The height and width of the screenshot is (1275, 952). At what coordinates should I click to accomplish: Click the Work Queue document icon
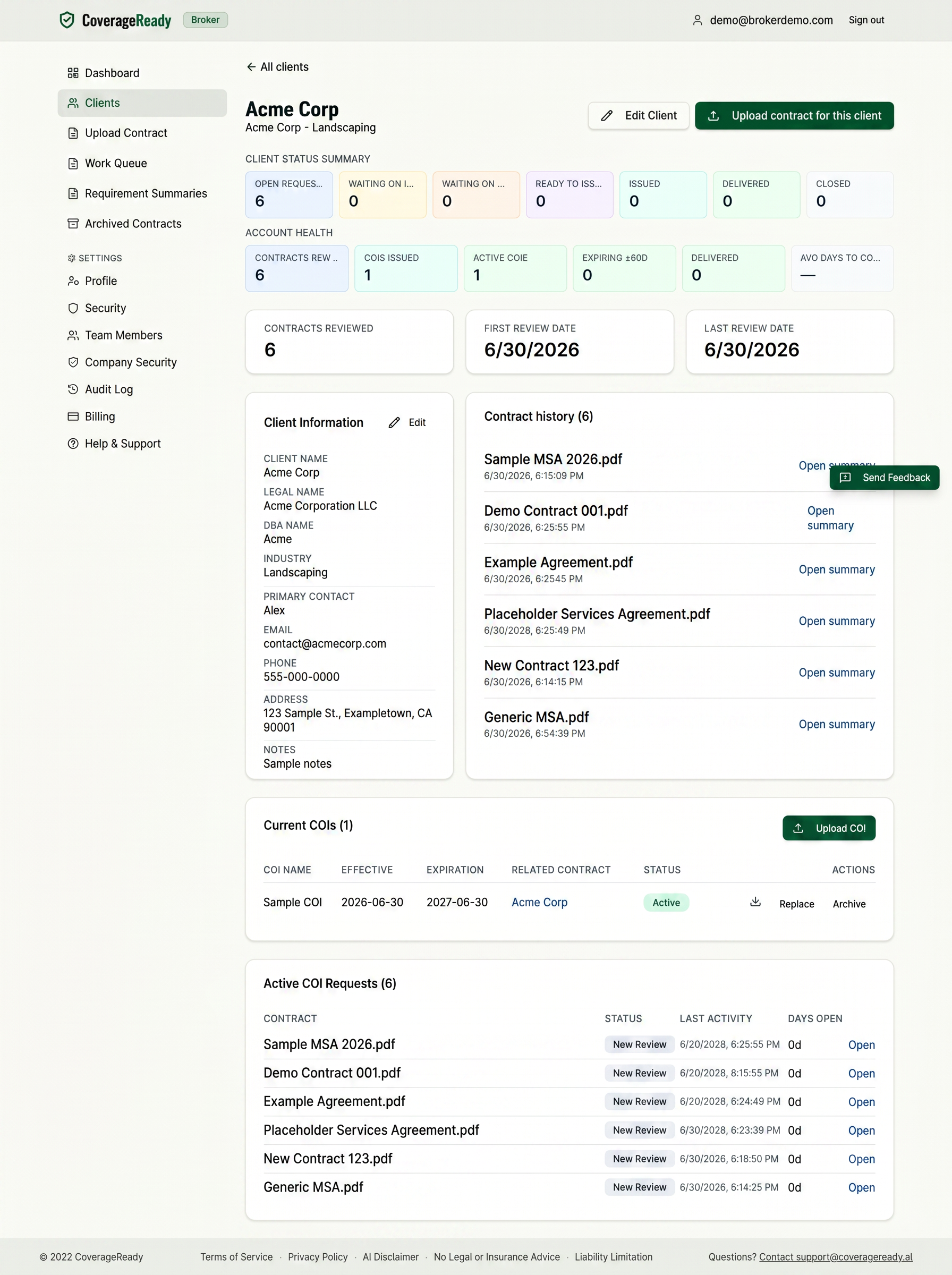click(x=73, y=164)
